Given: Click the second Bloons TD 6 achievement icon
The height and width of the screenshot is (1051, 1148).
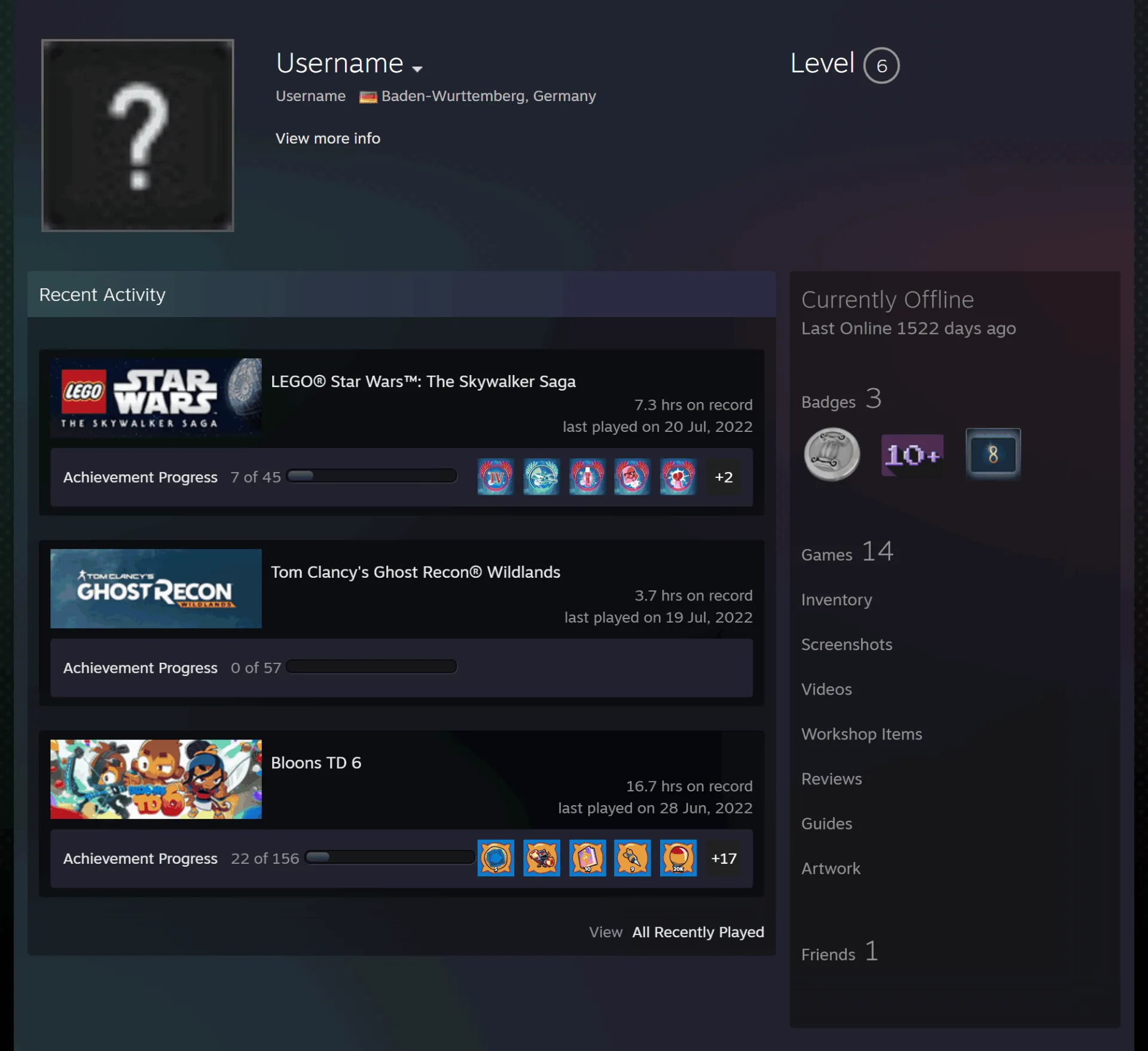Looking at the screenshot, I should (x=542, y=858).
